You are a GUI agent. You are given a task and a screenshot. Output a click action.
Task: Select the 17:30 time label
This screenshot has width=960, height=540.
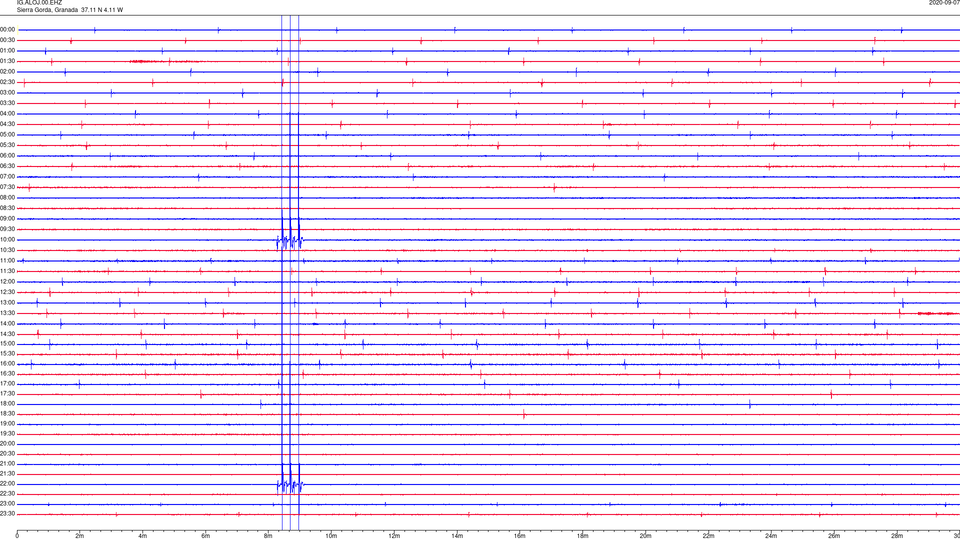pos(8,394)
